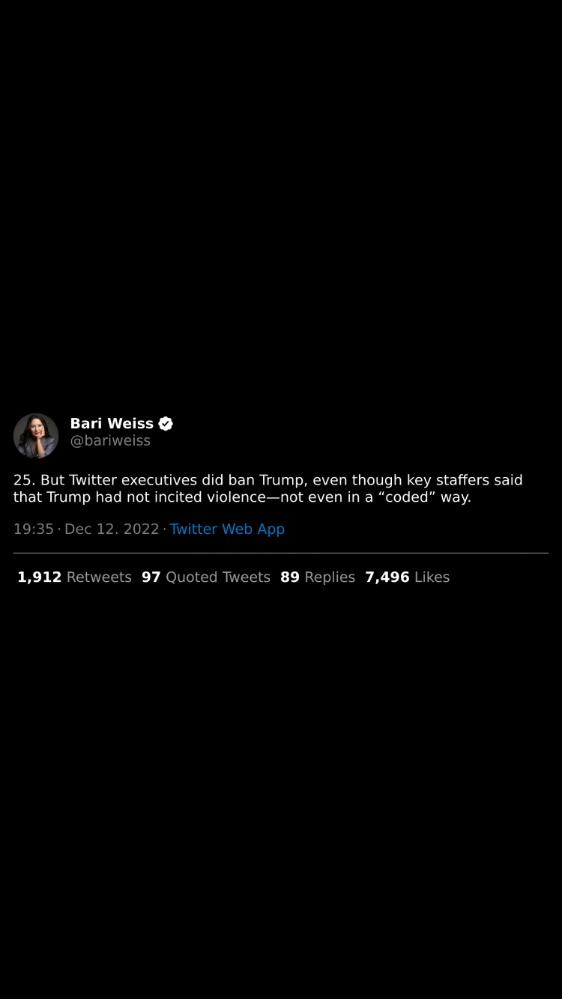Open the 89 Replies count
The height and width of the screenshot is (999, 562).
(x=317, y=577)
